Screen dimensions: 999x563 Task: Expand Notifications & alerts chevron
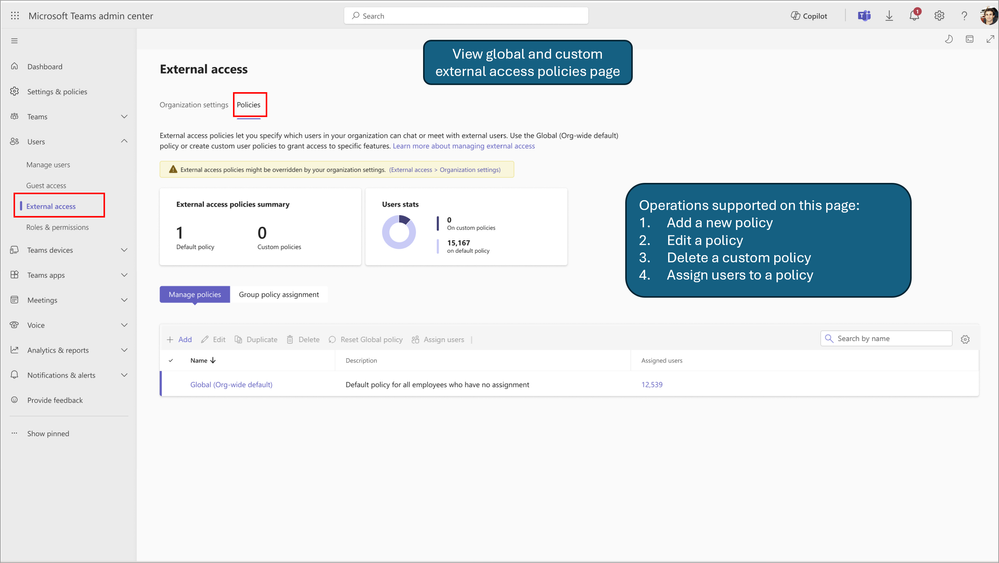tap(124, 375)
